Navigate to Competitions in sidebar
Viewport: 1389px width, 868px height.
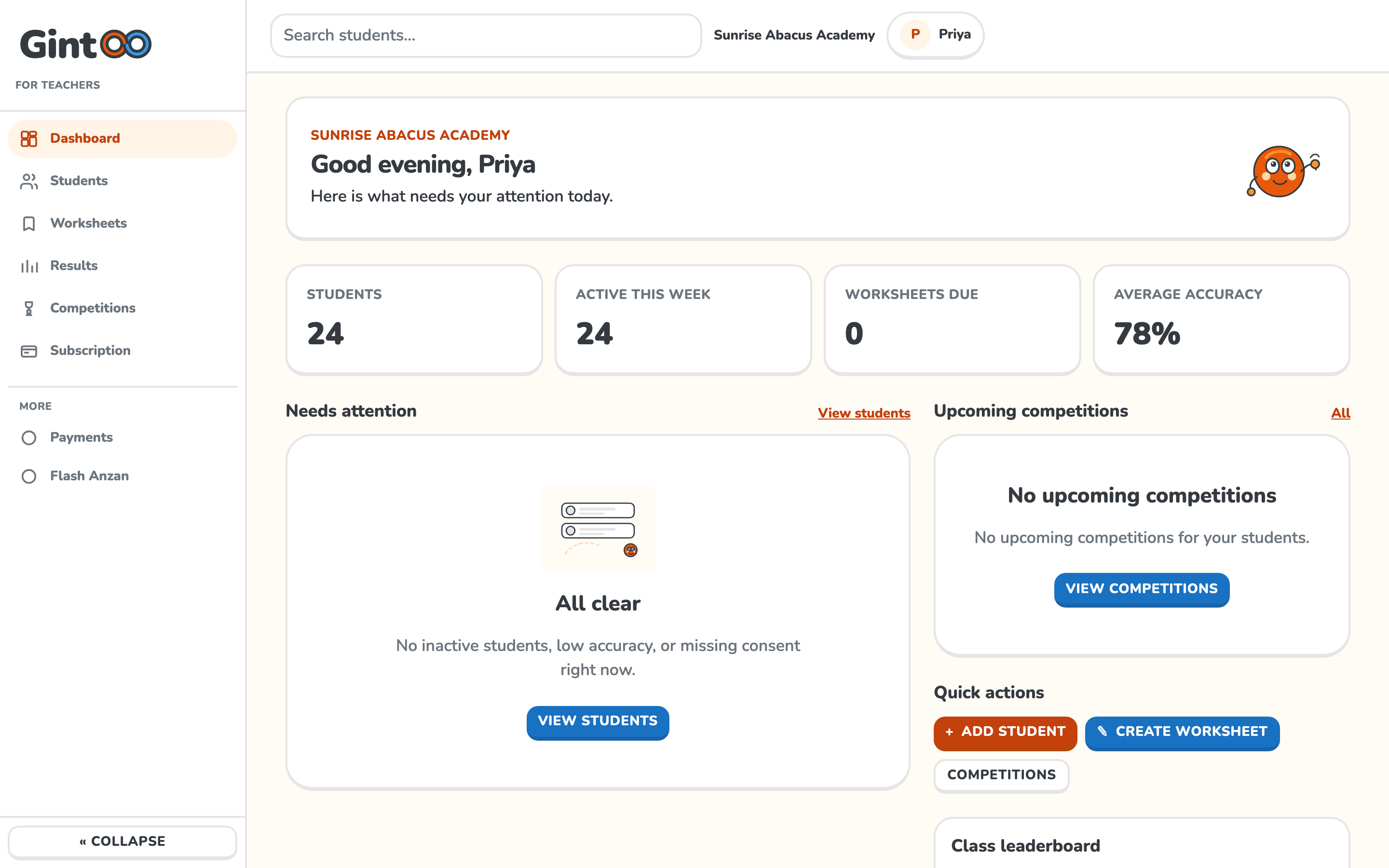[x=122, y=308]
